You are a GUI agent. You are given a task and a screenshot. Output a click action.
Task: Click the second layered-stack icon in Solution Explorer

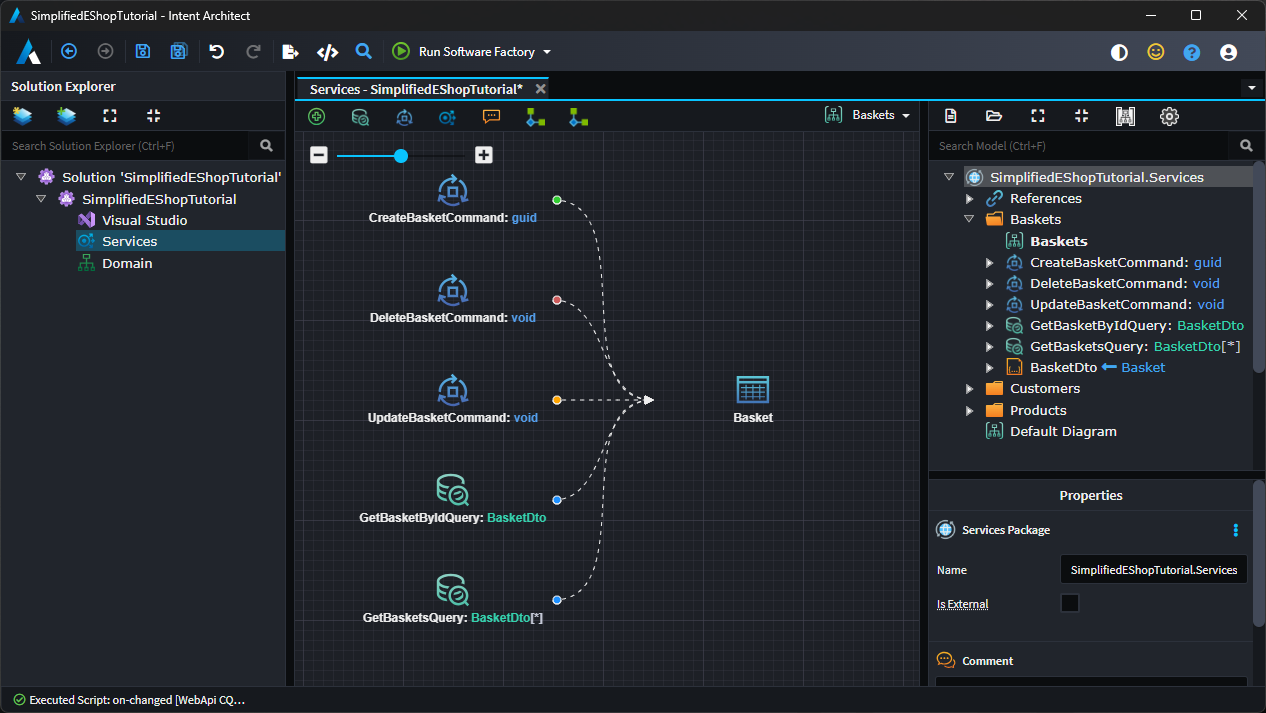pyautogui.click(x=66, y=116)
